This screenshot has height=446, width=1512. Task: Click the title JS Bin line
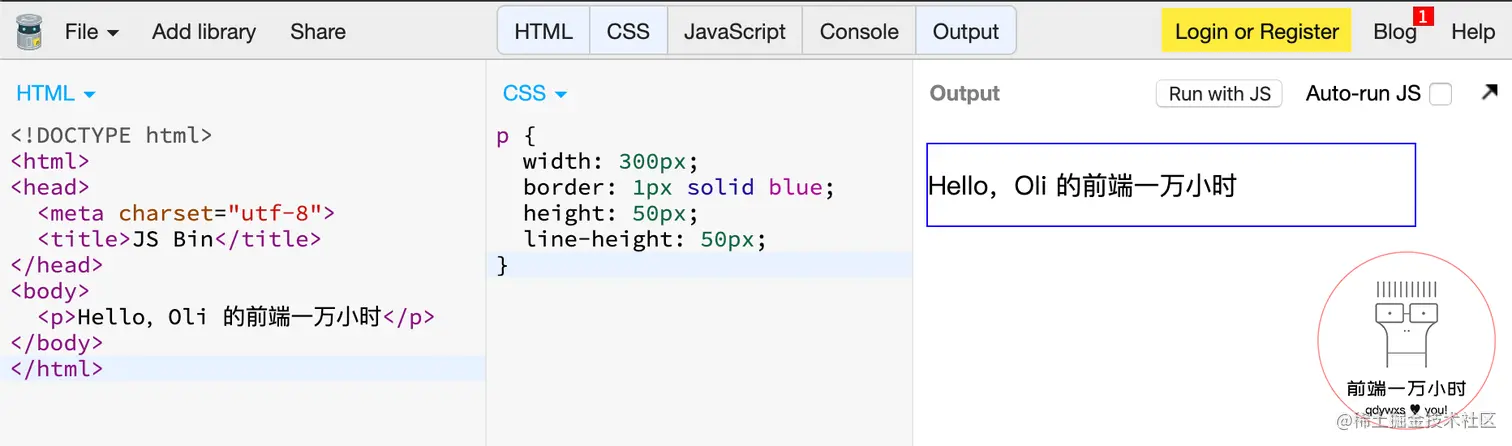(180, 239)
